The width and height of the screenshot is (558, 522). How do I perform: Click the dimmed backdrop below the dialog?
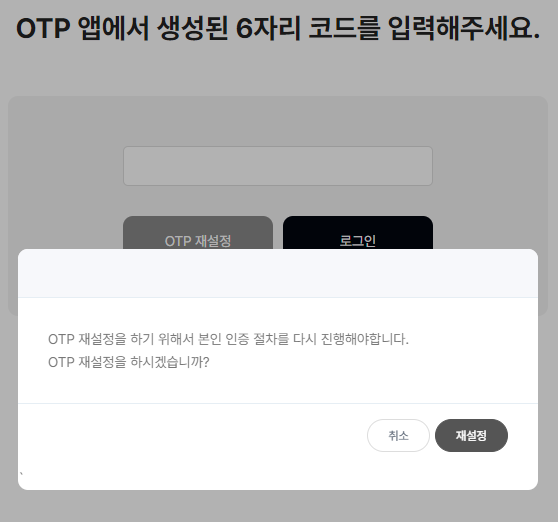click(x=278, y=506)
